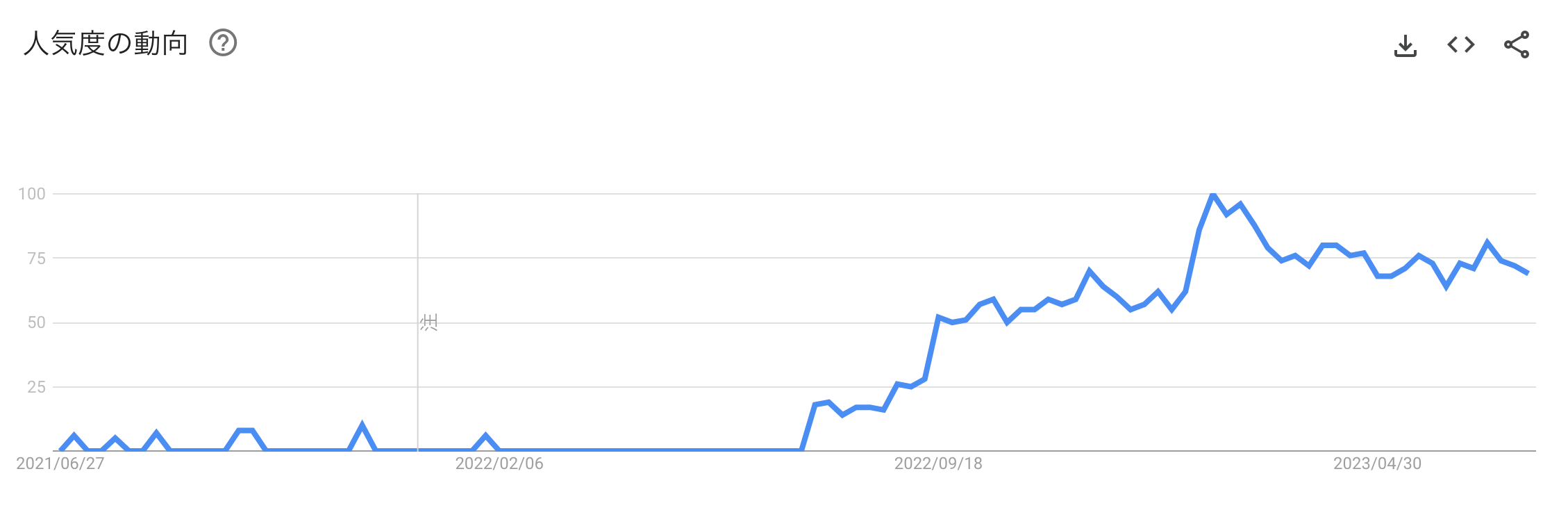
Task: Open the help question mark beside 人気度の動向
Action: [x=223, y=43]
